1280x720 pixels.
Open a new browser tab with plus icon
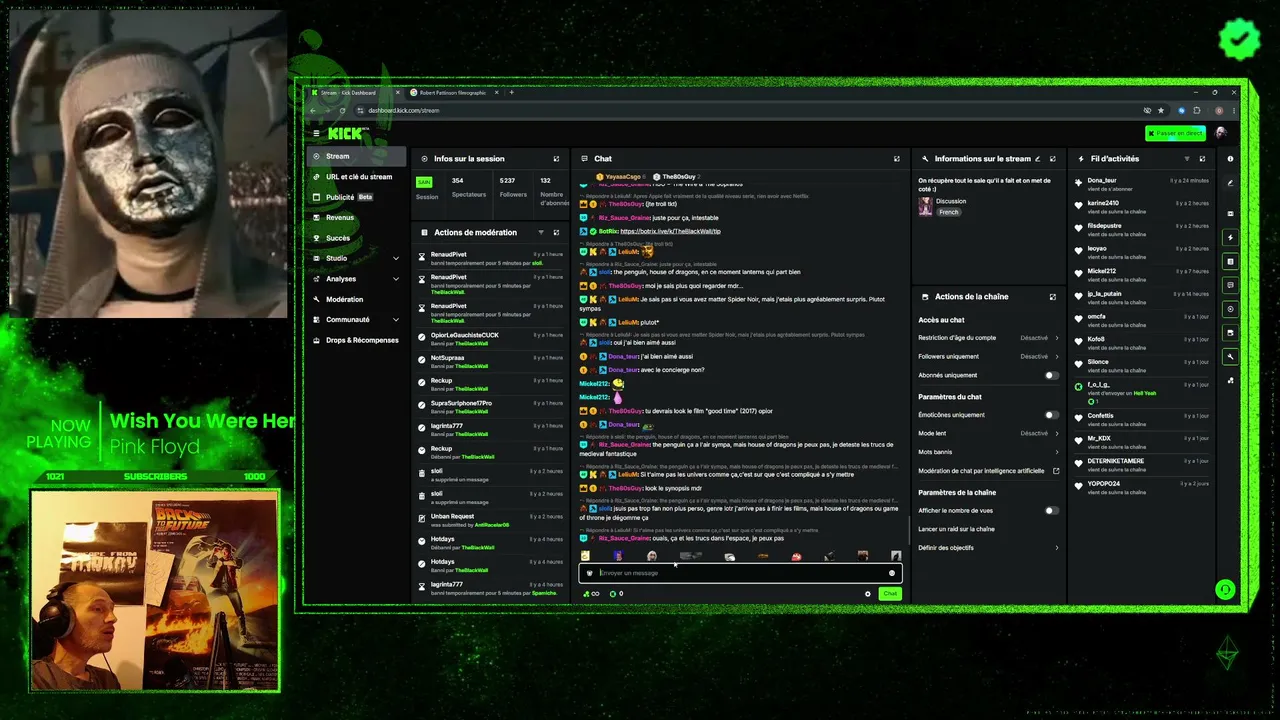pyautogui.click(x=512, y=92)
